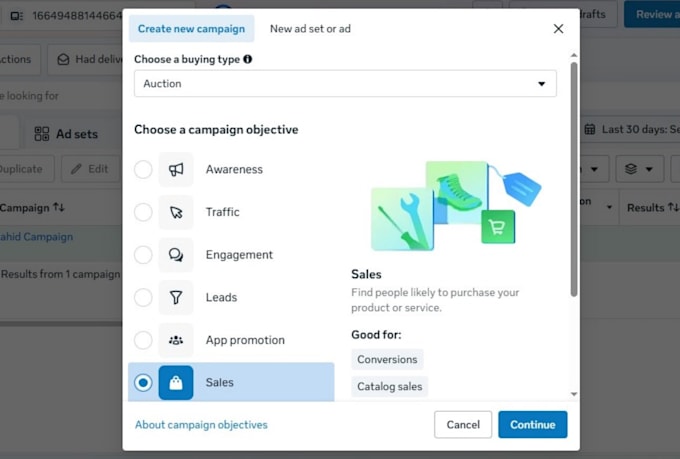Click the Cancel button
The width and height of the screenshot is (680, 459).
point(463,424)
